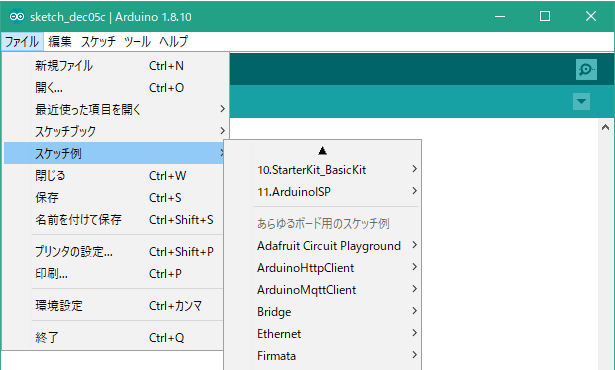Select 新規ファイル from the file menu

[x=114, y=66]
